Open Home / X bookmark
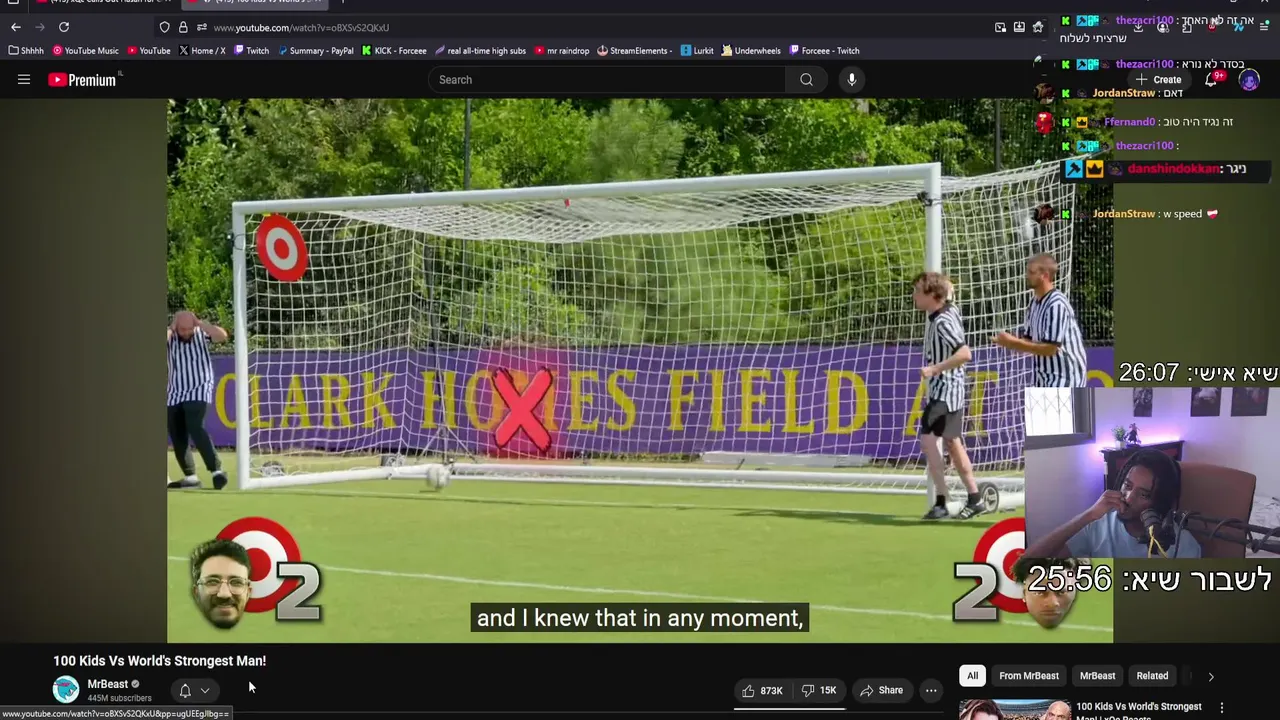The height and width of the screenshot is (720, 1280). tap(202, 51)
